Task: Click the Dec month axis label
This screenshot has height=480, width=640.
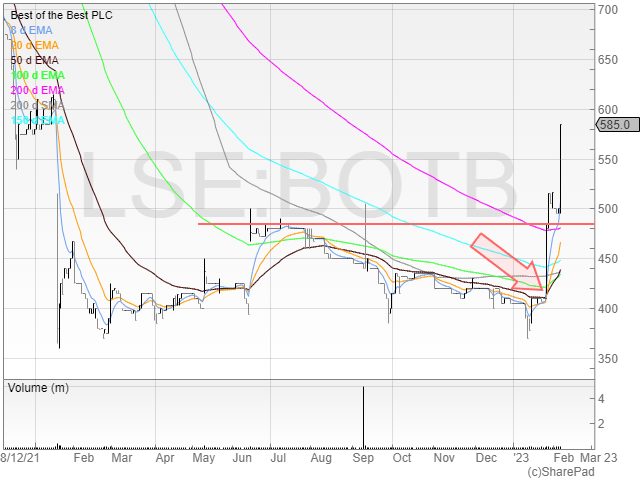Action: coord(486,458)
